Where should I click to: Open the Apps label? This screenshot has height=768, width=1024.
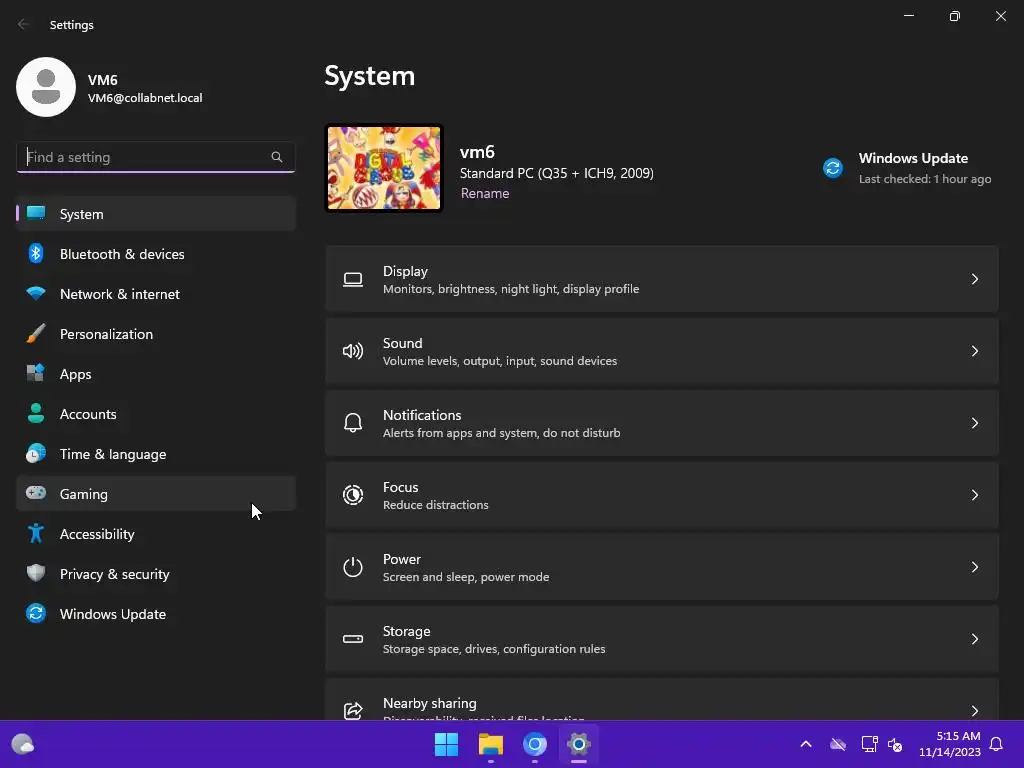(x=76, y=374)
